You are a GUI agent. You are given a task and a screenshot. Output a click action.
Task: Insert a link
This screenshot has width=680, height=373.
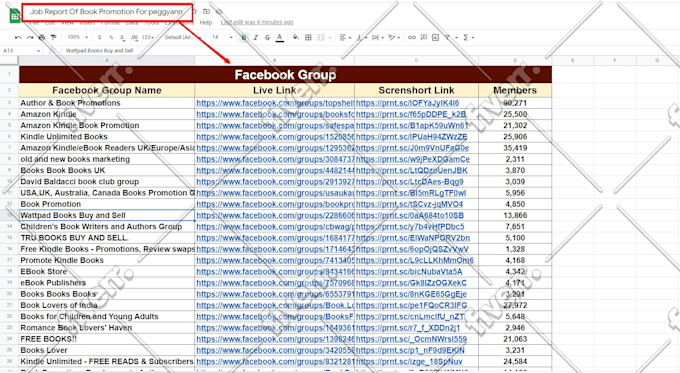point(412,38)
